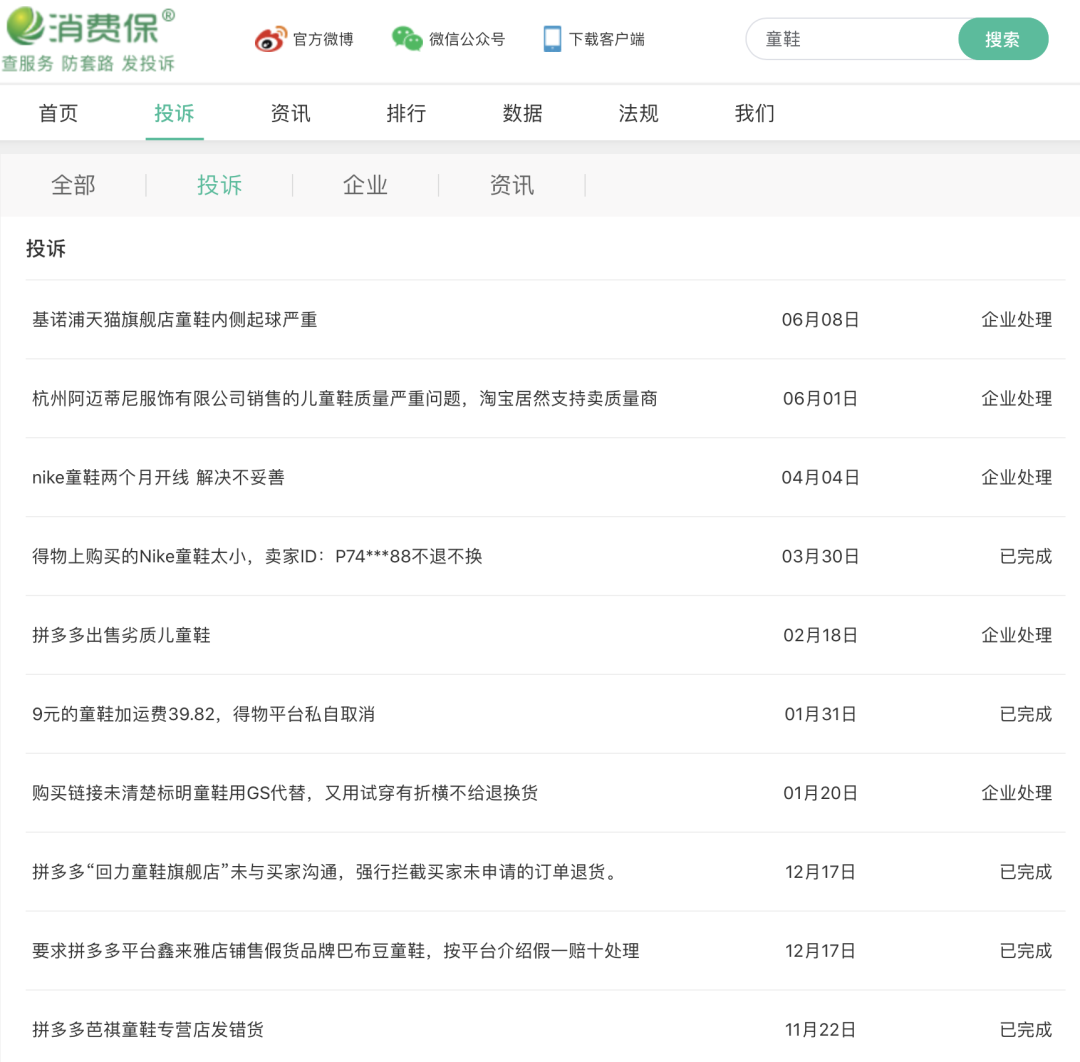
Task: Switch to the 企业 filter tab
Action: point(365,185)
